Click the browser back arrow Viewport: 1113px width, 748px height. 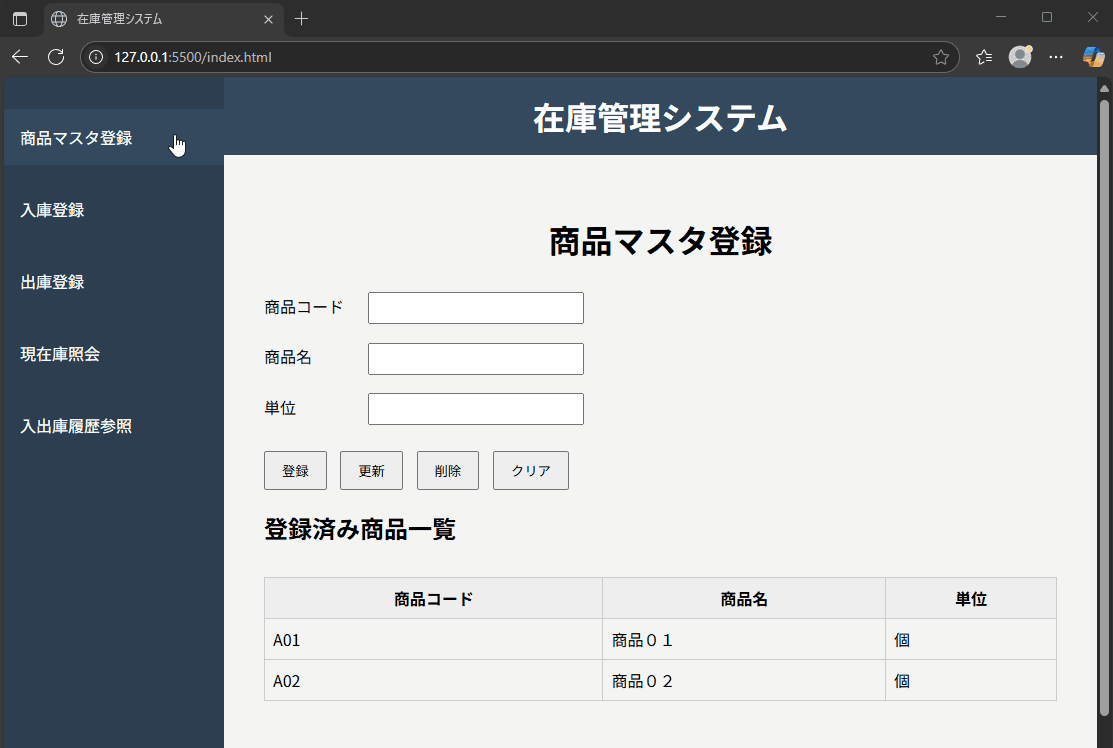(x=20, y=57)
